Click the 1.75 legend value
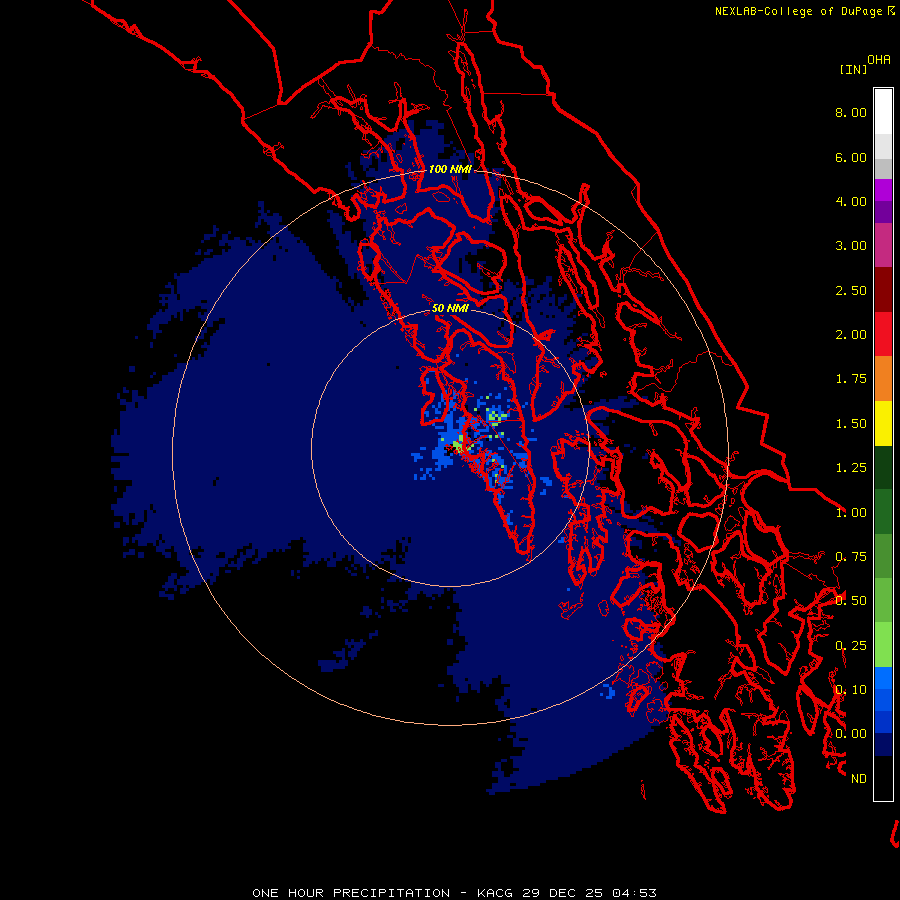Viewport: 900px width, 900px height. coord(851,379)
